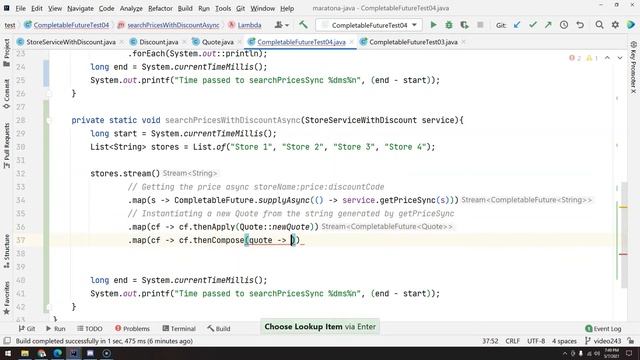640x360 pixels.
Task: Show Git history clock icon
Action: pyautogui.click(x=564, y=25)
